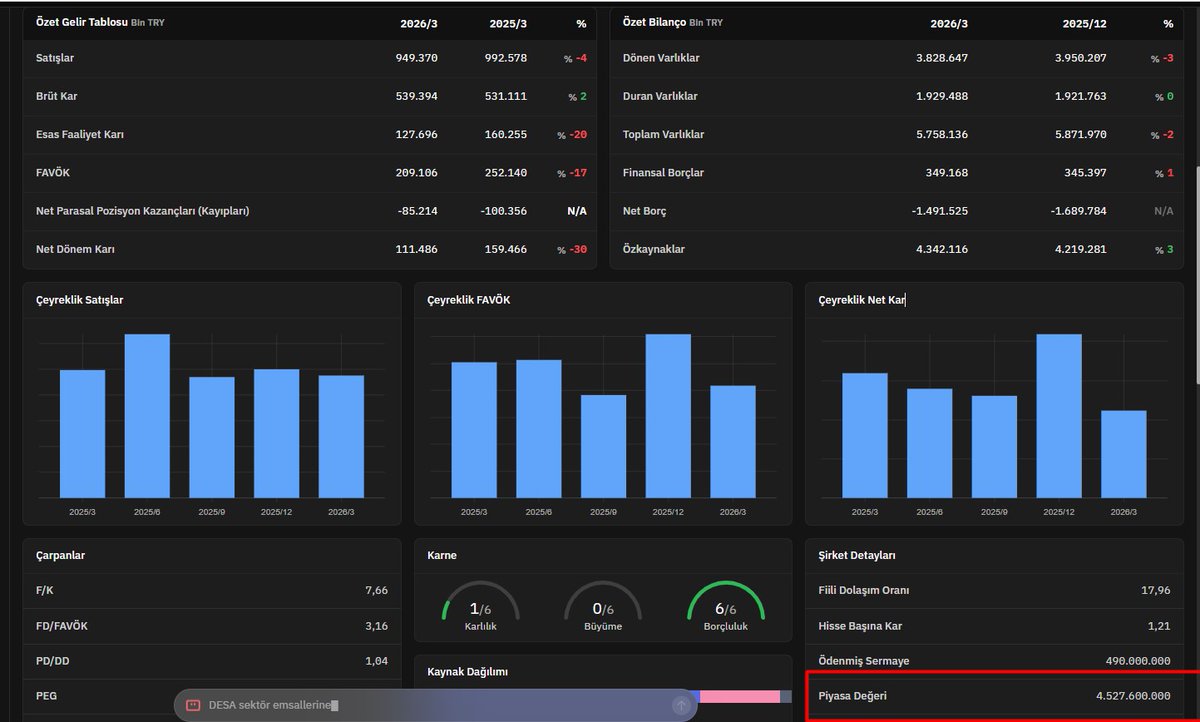
Task: Select the Net Dönem Karı value 111.486
Action: point(417,249)
